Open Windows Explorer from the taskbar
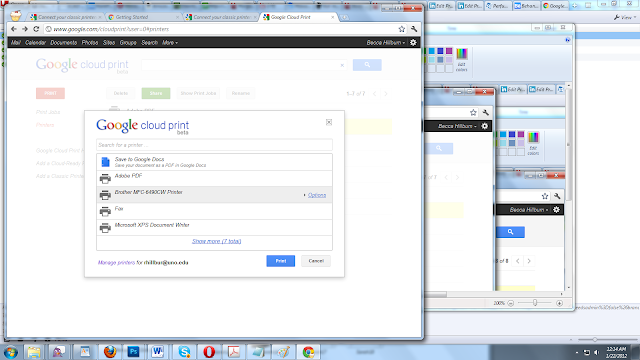The height and width of the screenshot is (360, 640). (x=34, y=352)
